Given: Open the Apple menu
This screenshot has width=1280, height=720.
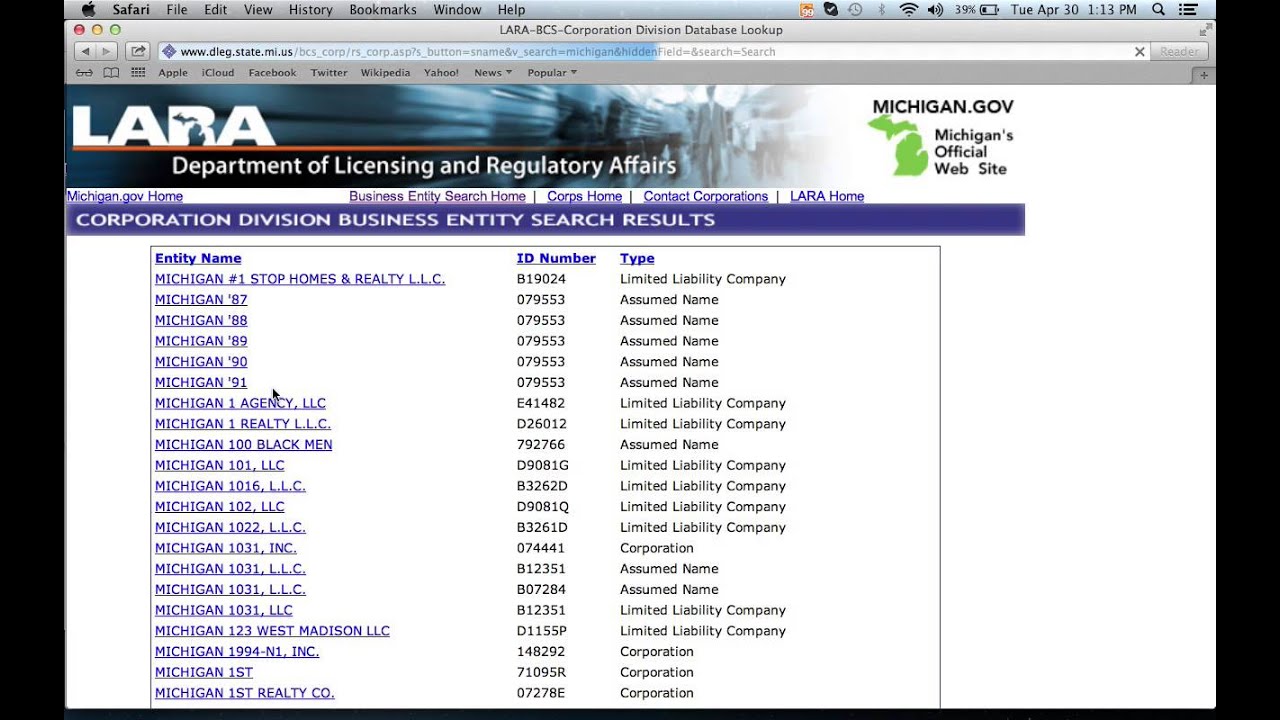Looking at the screenshot, I should [88, 10].
